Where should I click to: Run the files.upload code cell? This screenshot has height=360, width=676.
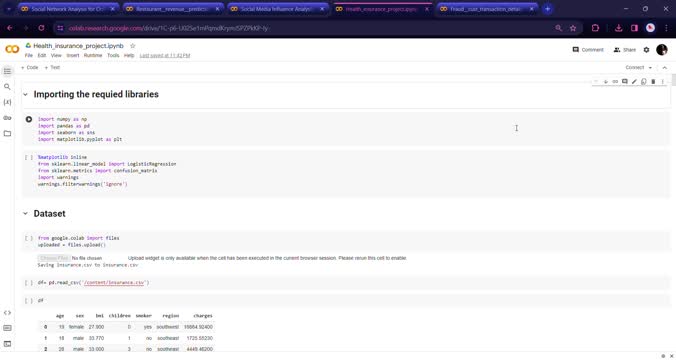[29, 238]
